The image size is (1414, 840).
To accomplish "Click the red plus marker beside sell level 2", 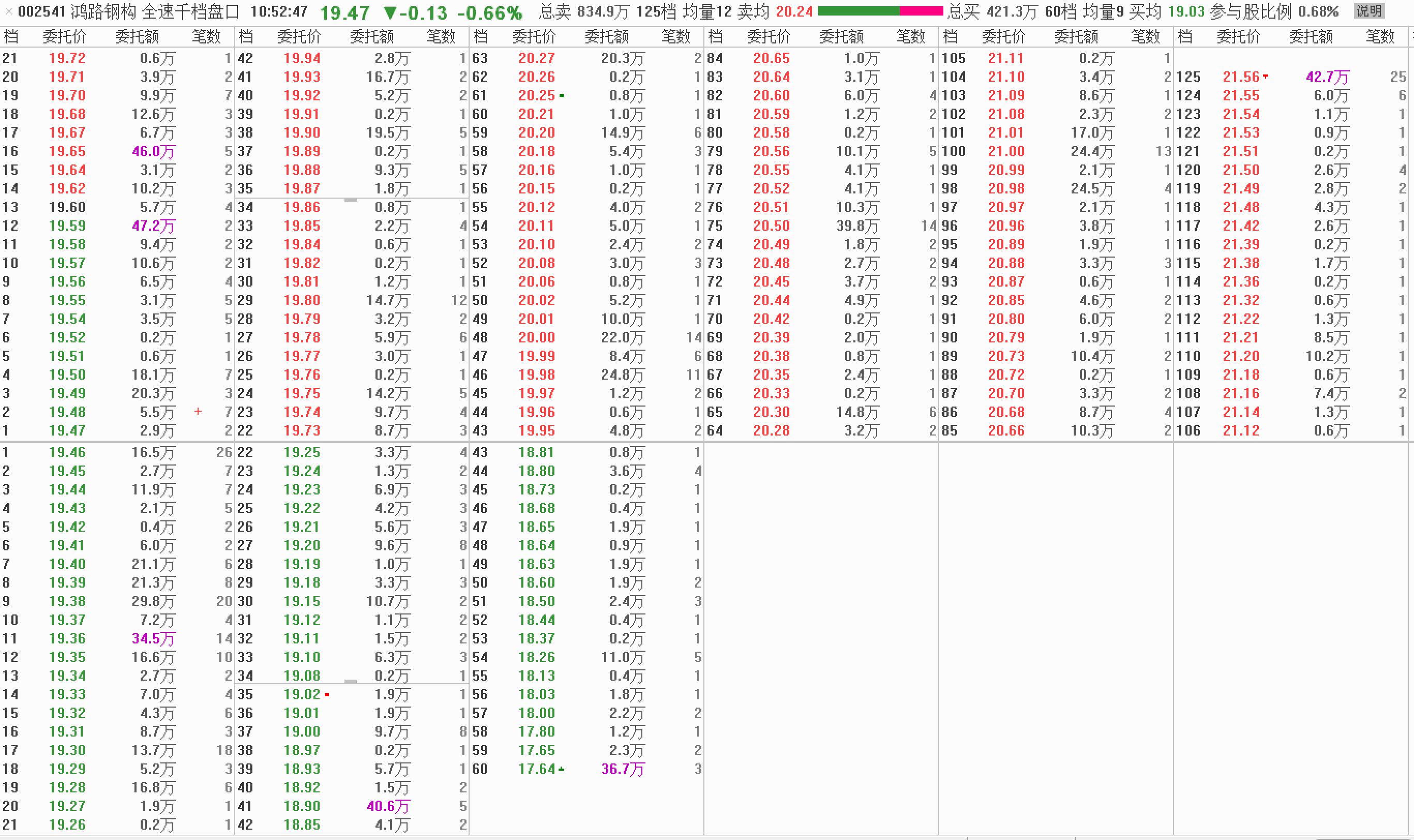I will (x=198, y=412).
